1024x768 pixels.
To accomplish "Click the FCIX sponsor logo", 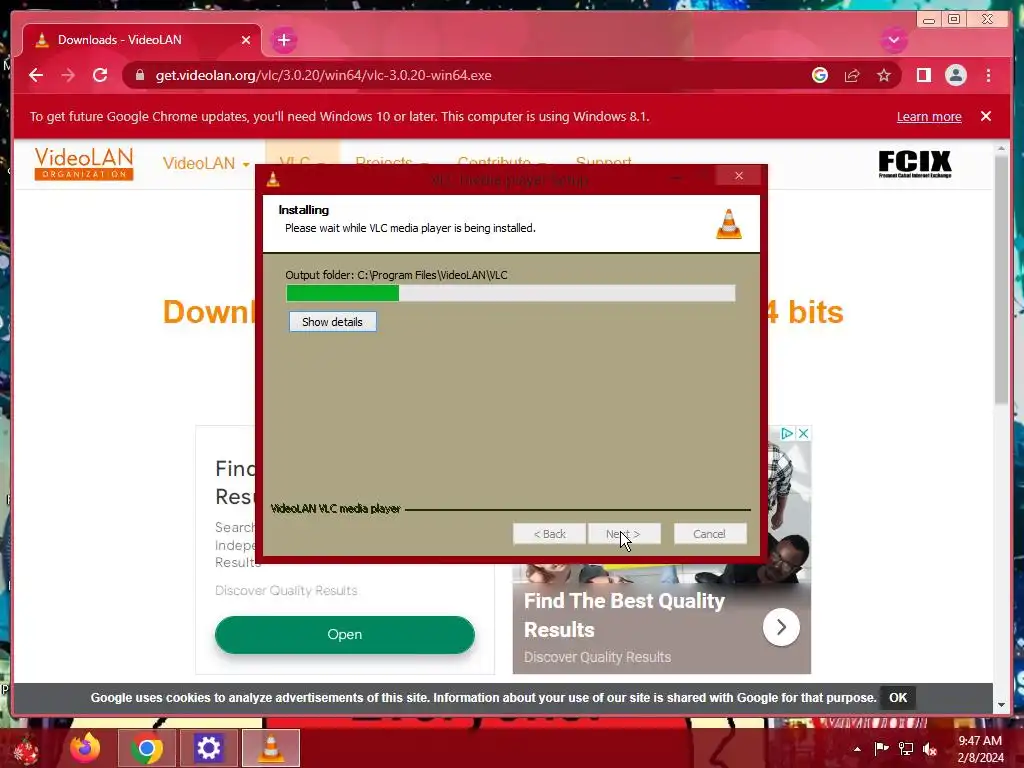I will pyautogui.click(x=914, y=163).
